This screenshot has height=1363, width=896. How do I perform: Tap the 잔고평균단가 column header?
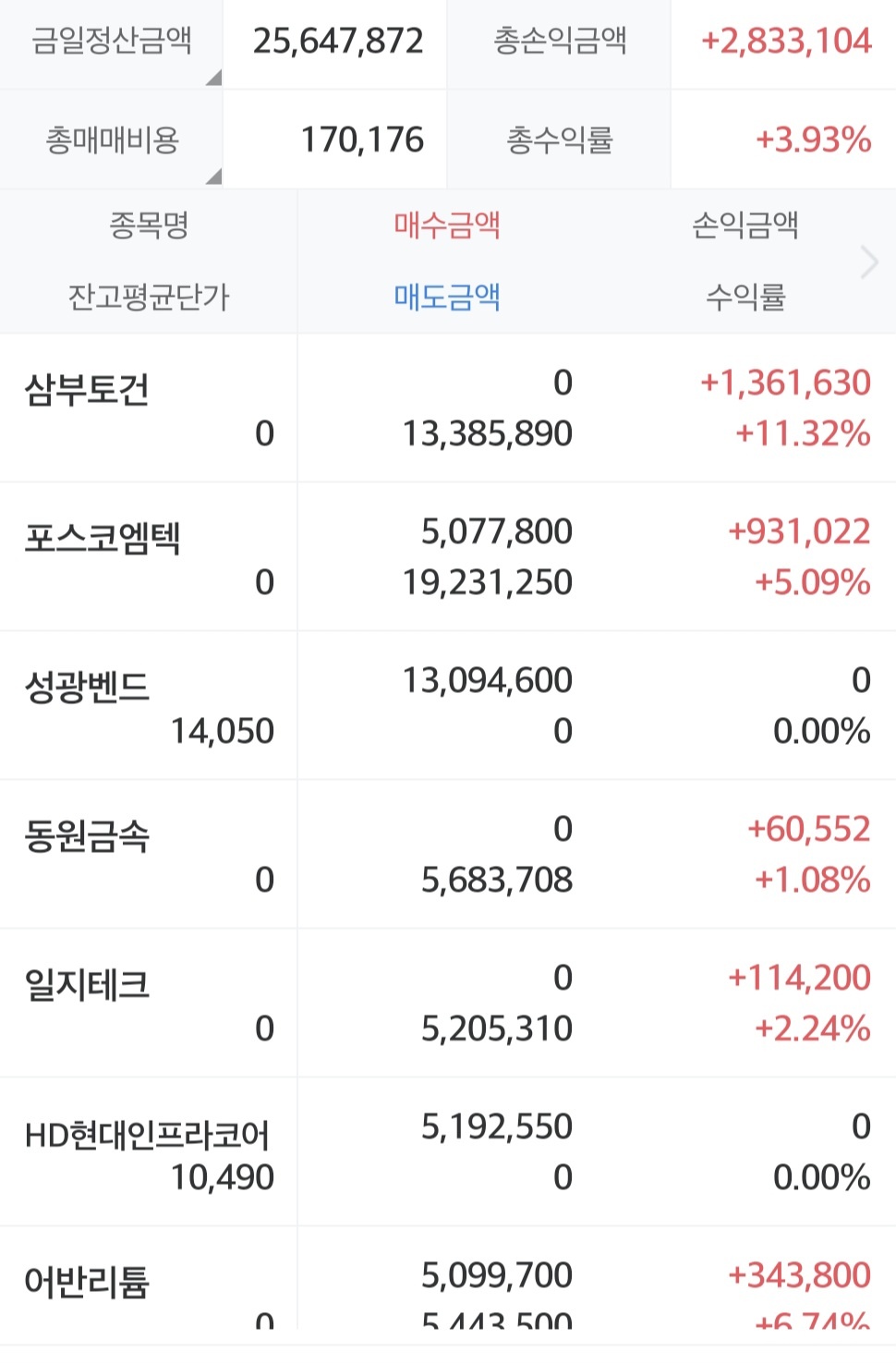point(149,297)
